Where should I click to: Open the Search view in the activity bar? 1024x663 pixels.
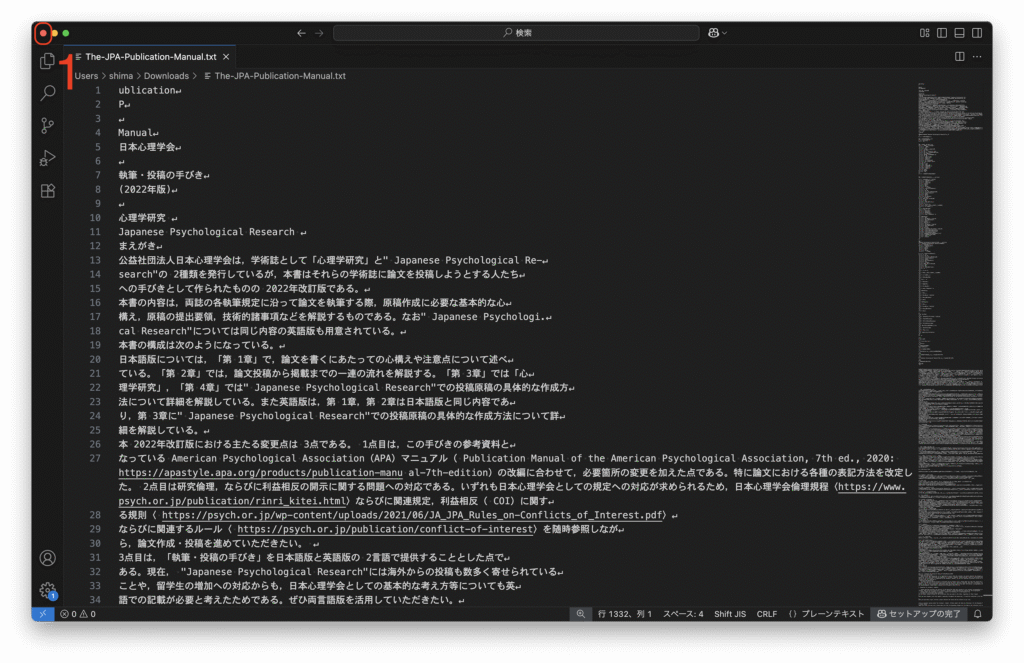(x=47, y=93)
